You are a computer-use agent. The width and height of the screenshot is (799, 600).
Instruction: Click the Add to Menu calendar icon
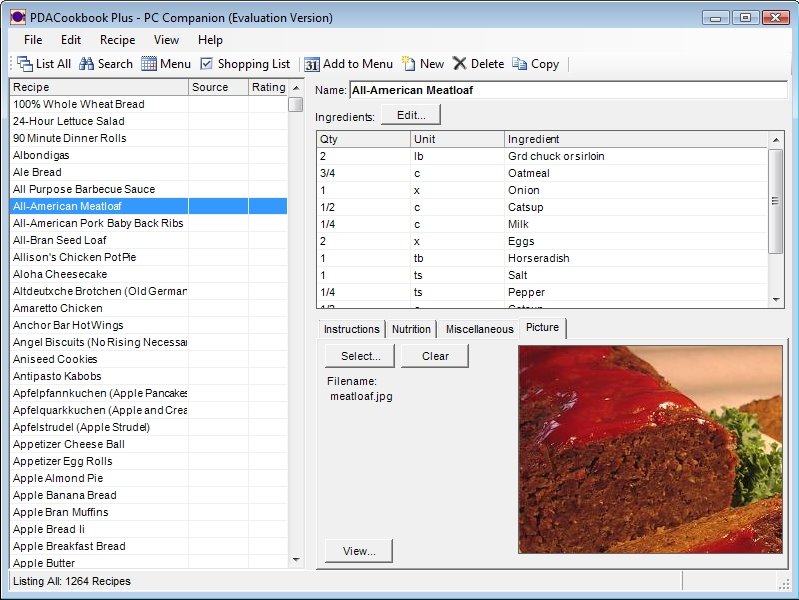point(311,64)
